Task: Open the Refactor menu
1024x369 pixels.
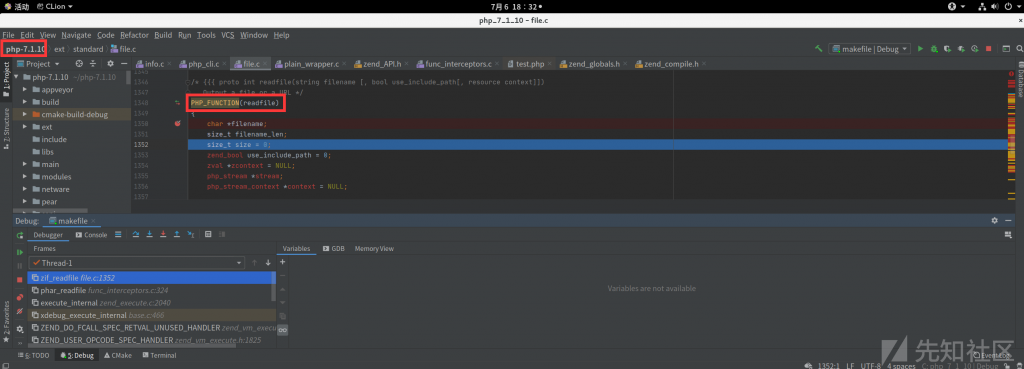Action: coord(135,35)
